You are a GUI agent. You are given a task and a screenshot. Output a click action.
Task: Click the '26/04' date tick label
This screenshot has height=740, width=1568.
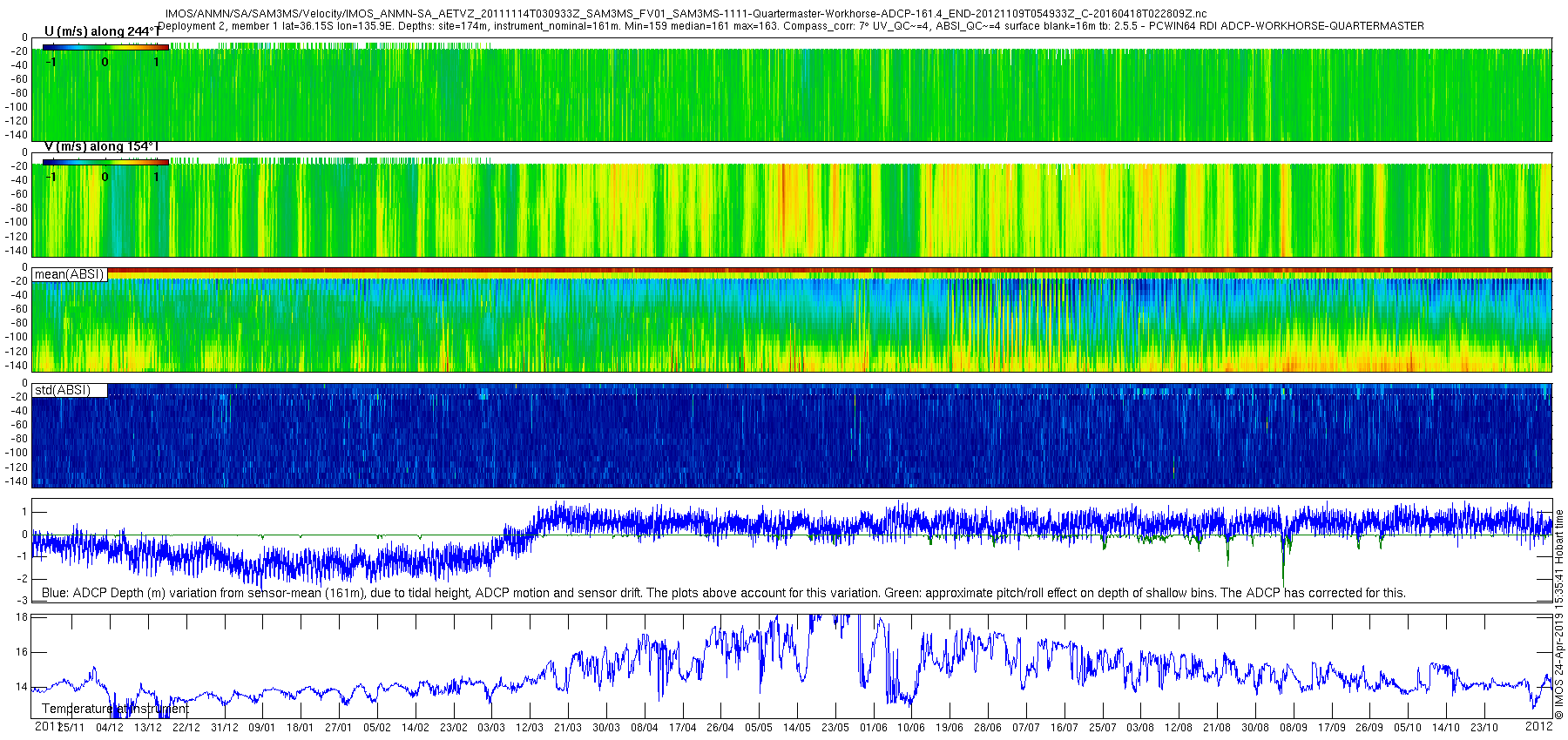(x=720, y=728)
